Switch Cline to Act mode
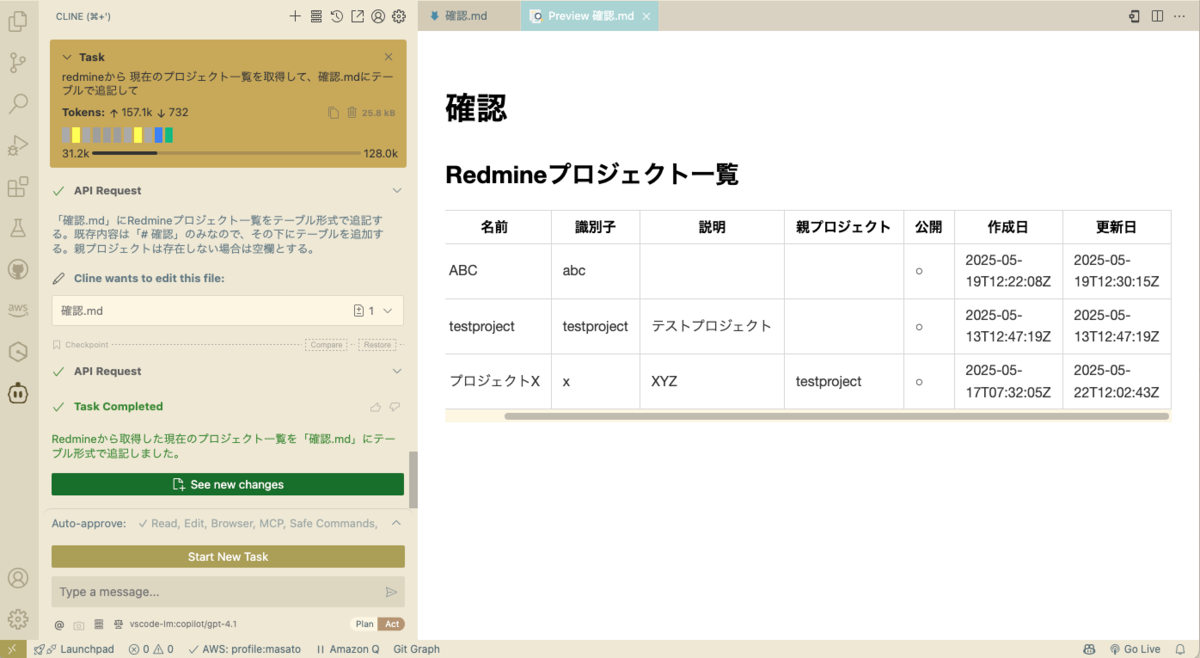This screenshot has height=658, width=1200. 390,623
